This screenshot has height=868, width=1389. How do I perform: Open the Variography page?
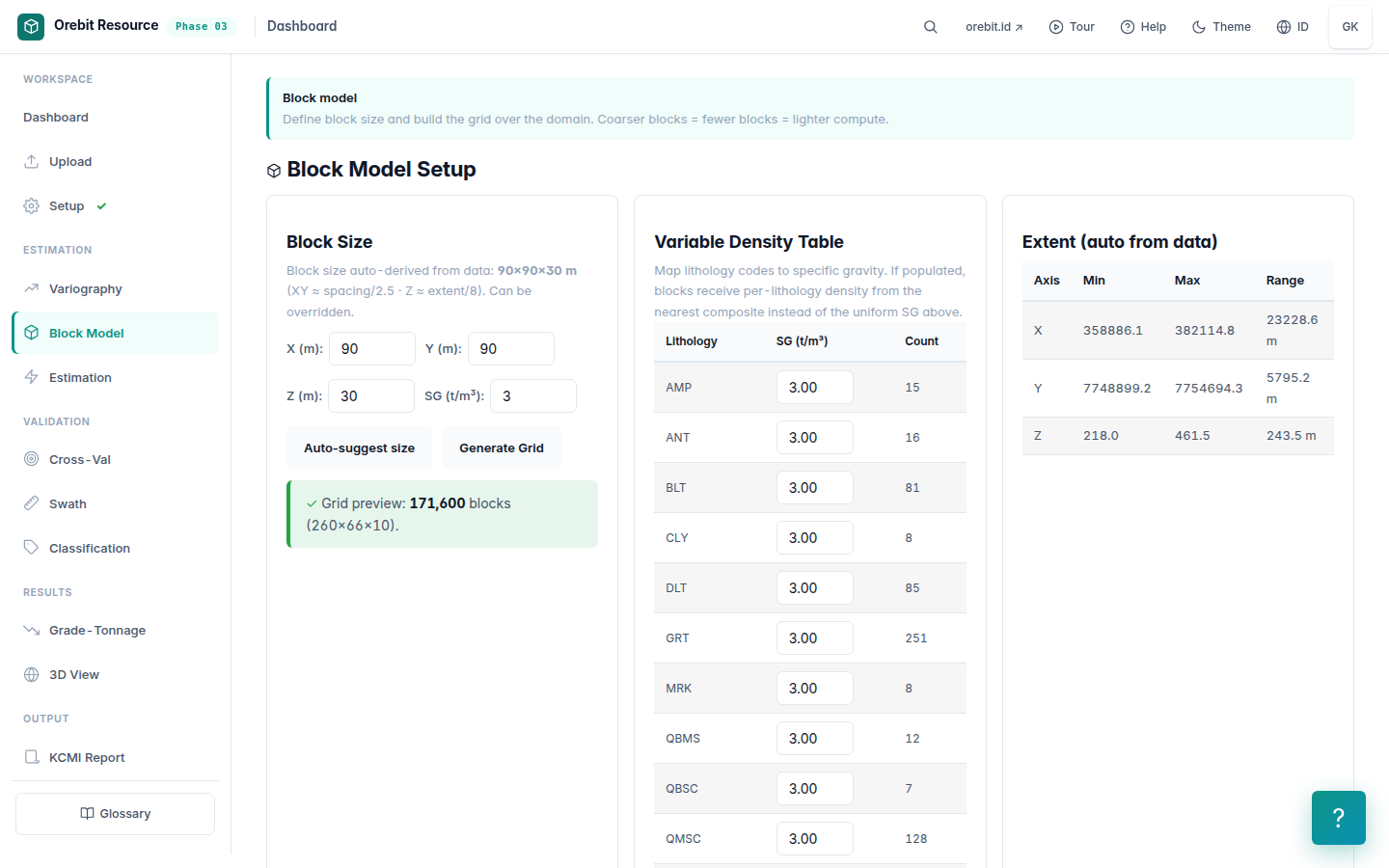tap(115, 289)
